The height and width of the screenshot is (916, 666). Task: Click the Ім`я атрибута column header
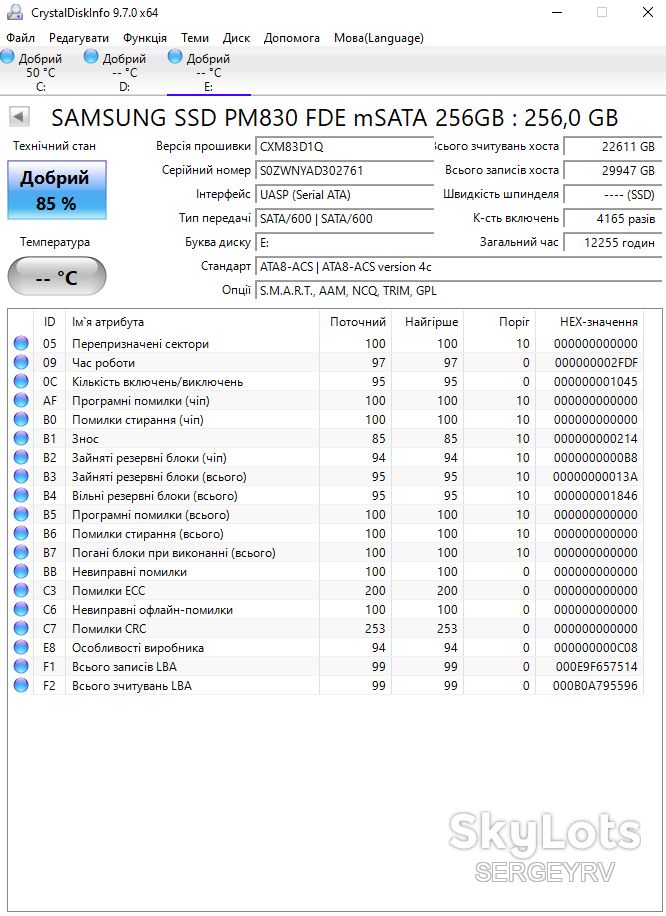point(192,321)
